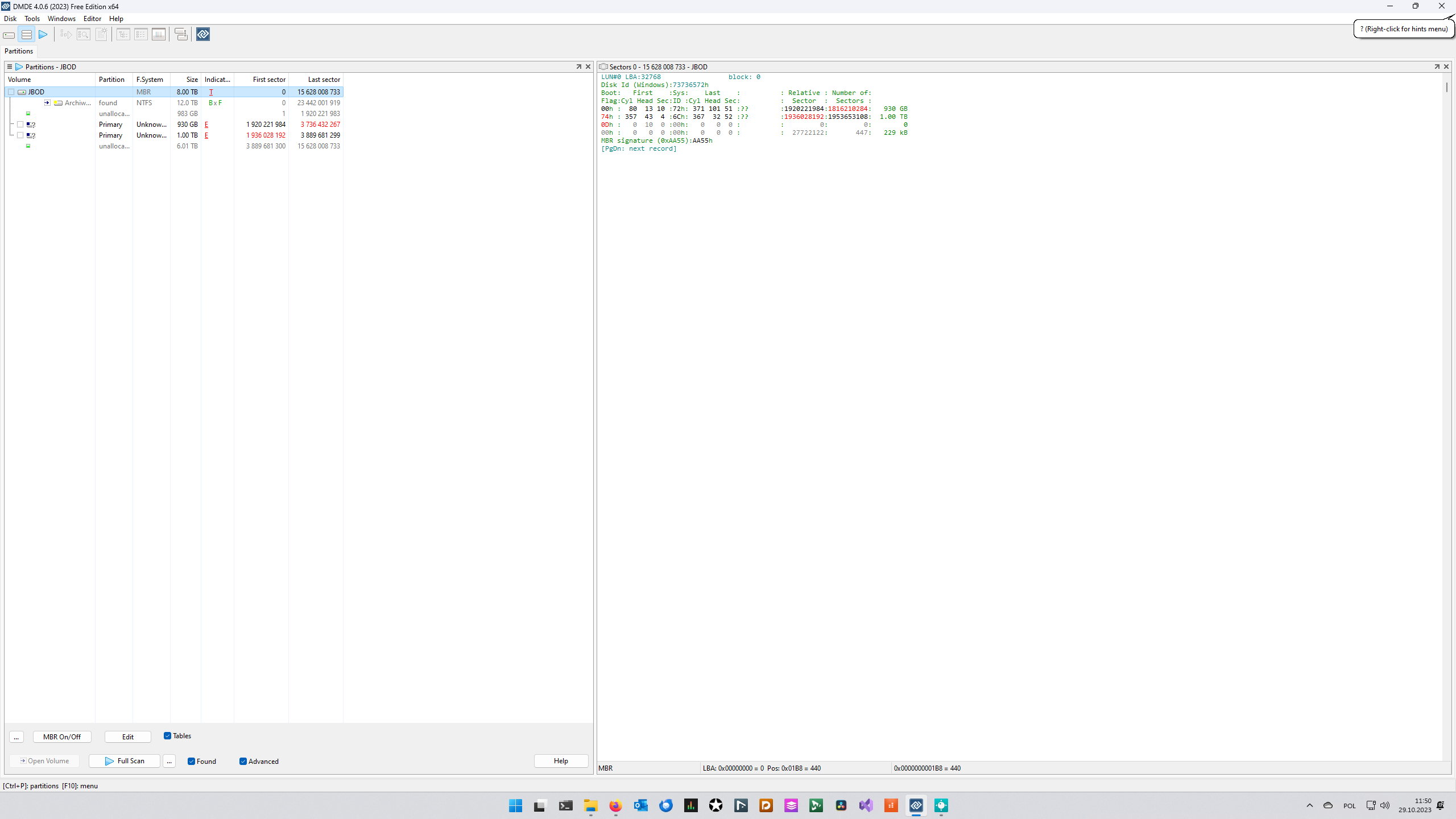Sort by the First sector column header
Screen dimensions: 1456x819
tap(262, 80)
